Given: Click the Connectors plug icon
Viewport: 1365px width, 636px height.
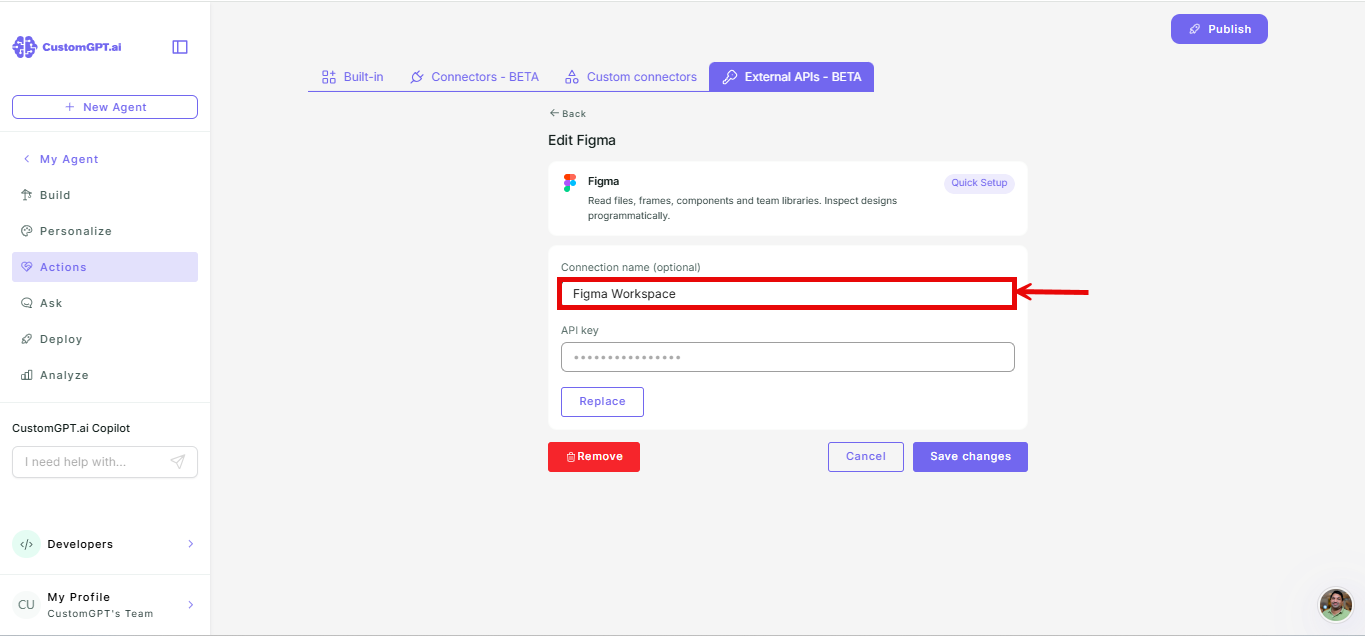Looking at the screenshot, I should (418, 77).
